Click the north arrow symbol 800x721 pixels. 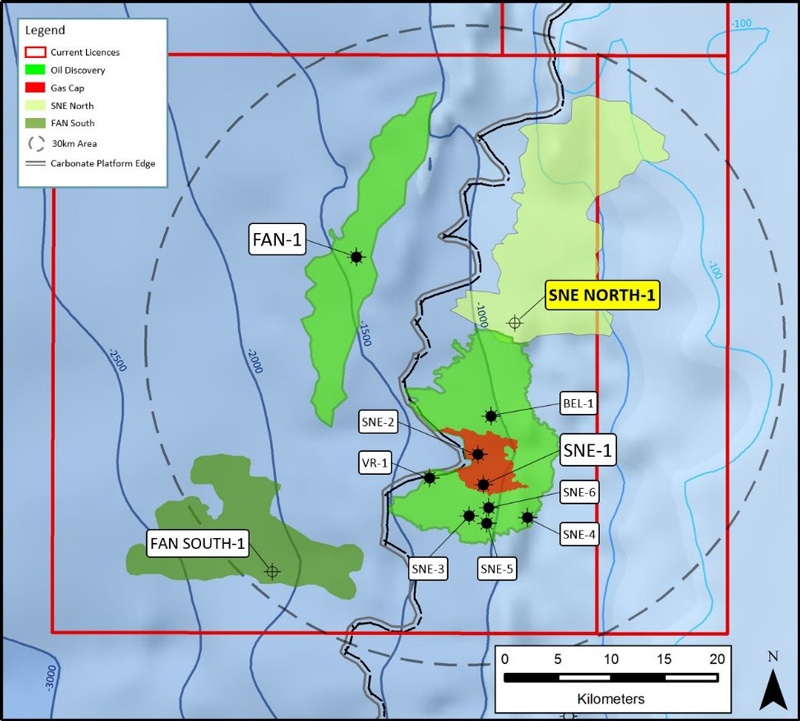[772, 690]
